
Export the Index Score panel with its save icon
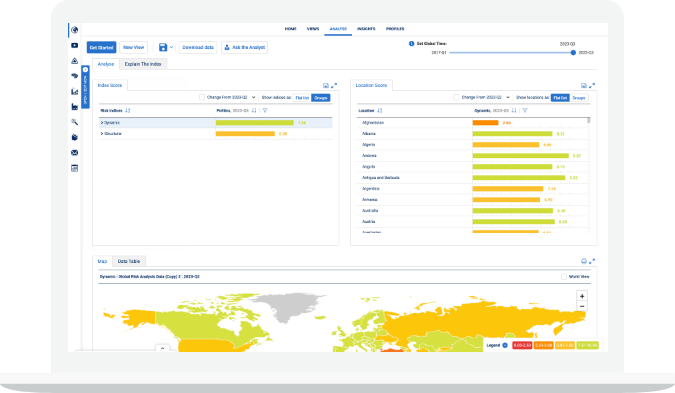[326, 86]
